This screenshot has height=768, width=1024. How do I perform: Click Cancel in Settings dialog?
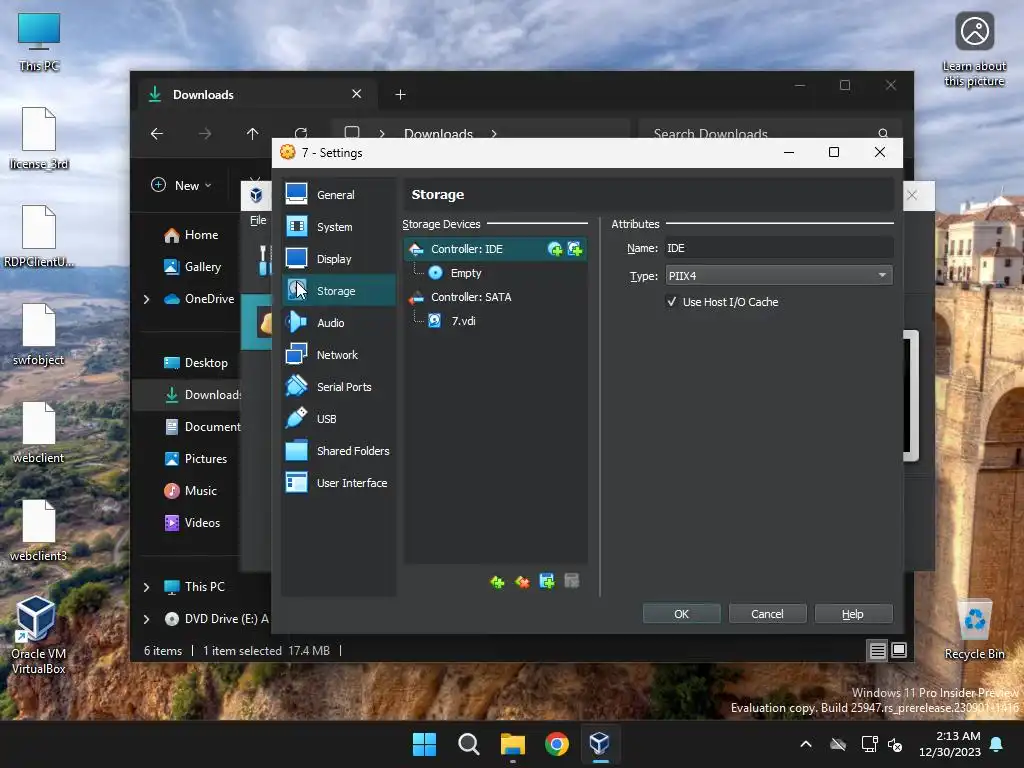767,614
